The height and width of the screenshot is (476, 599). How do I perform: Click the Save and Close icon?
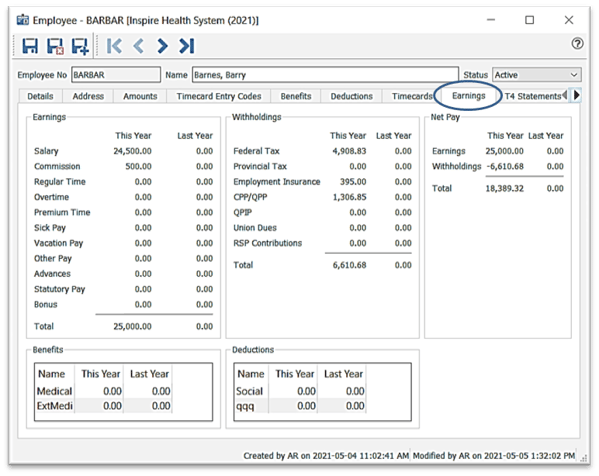click(55, 46)
